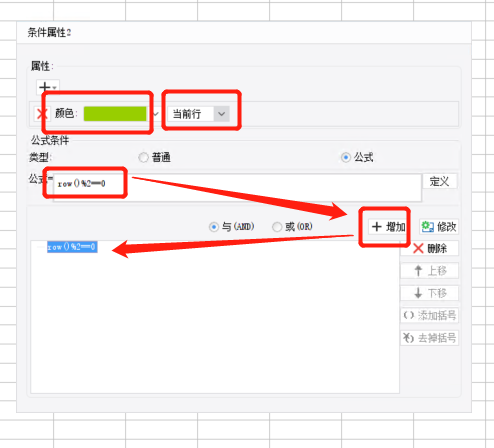Click into the formula input field
Screen dimensions: 494x448
click(237, 187)
